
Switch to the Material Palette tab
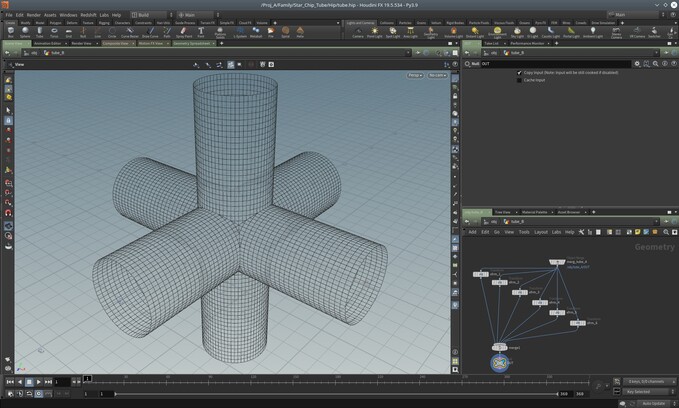coord(534,212)
